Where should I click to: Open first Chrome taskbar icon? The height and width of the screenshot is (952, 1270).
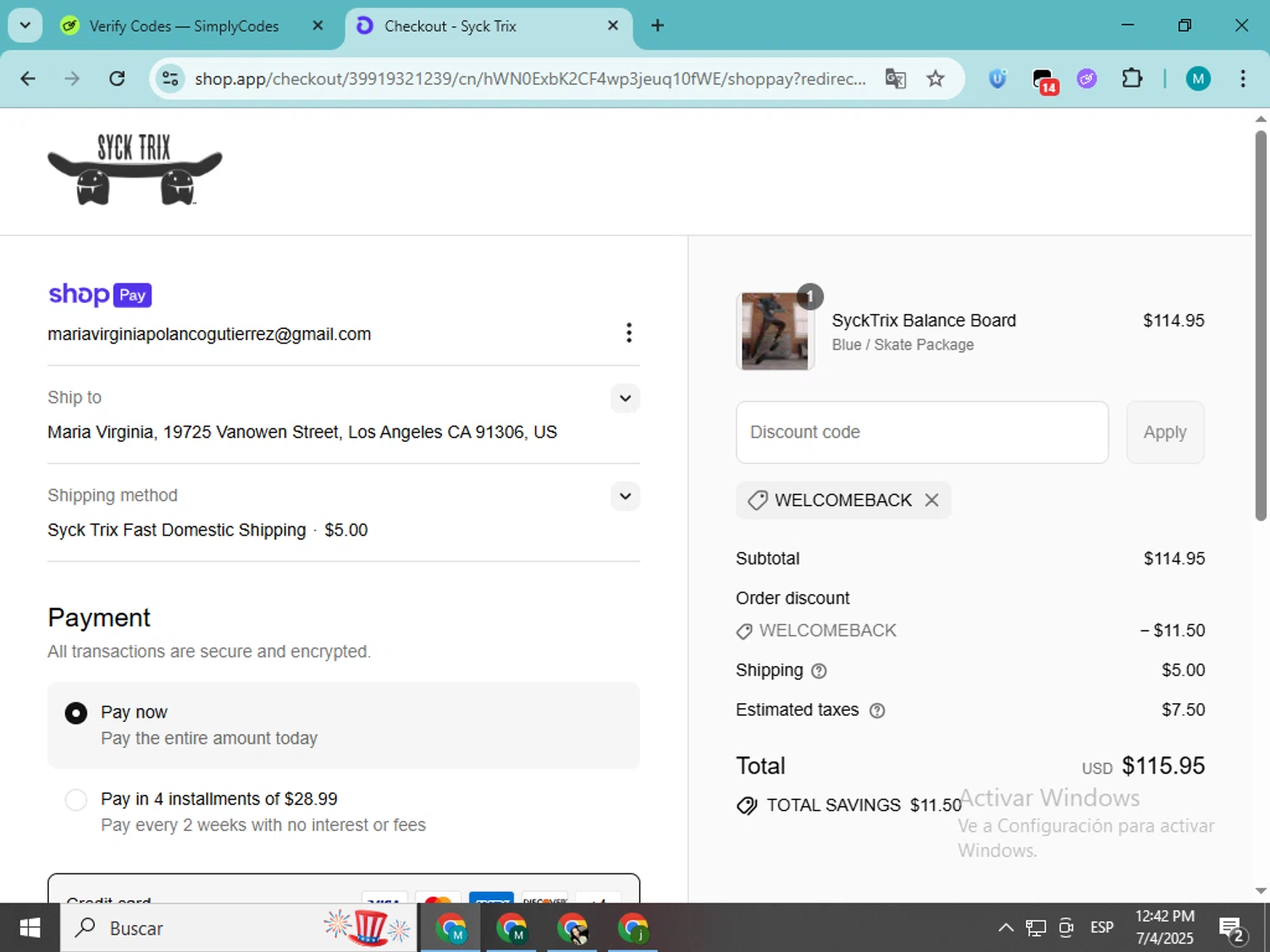pyautogui.click(x=451, y=928)
